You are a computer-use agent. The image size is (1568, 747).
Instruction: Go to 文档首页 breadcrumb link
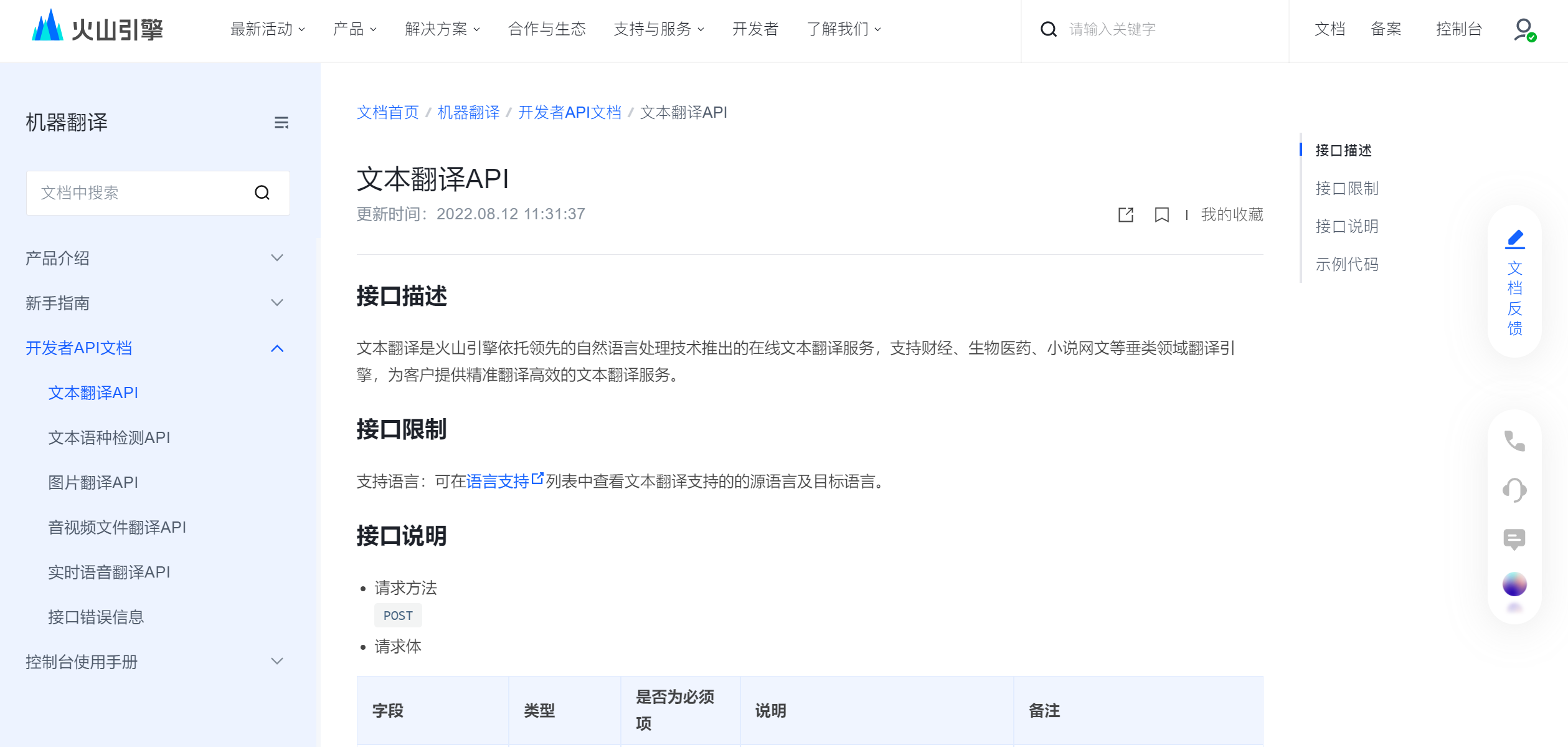pyautogui.click(x=387, y=112)
